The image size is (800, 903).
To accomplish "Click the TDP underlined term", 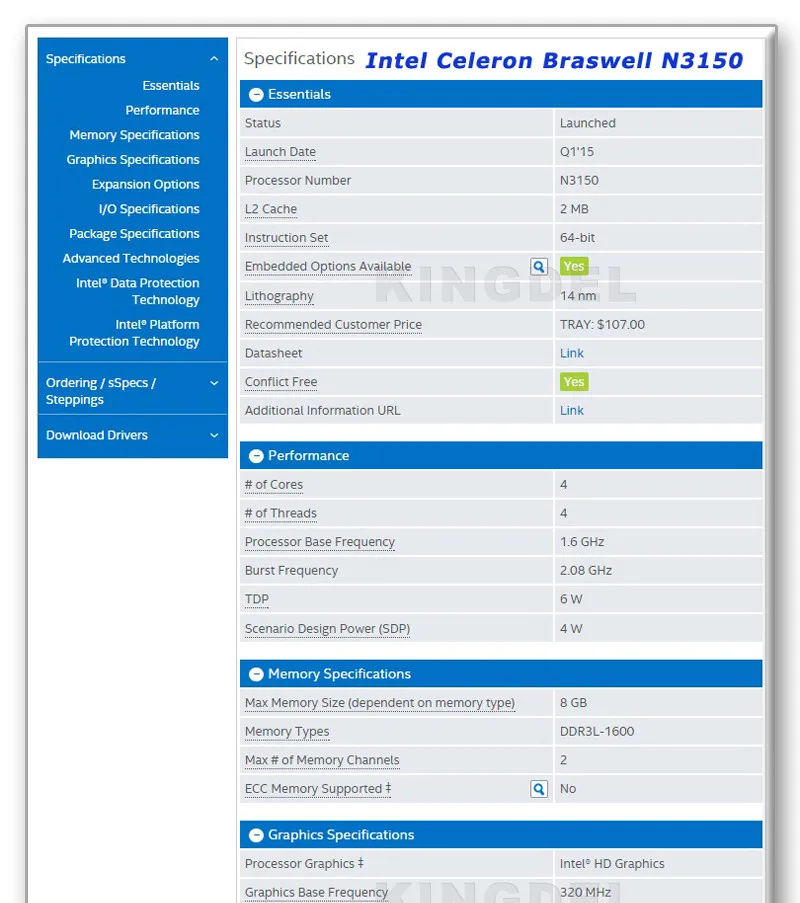I will tap(255, 599).
